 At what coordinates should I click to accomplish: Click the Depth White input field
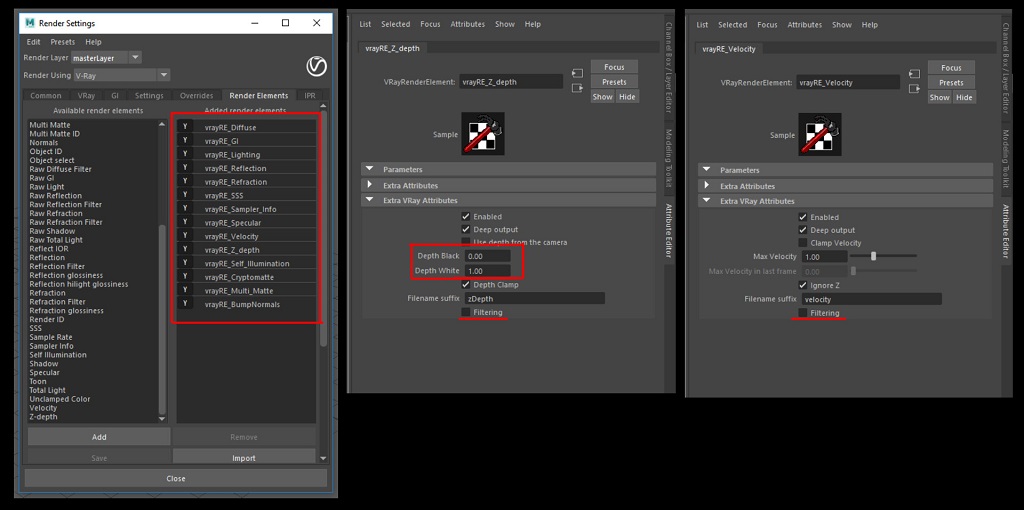487,271
